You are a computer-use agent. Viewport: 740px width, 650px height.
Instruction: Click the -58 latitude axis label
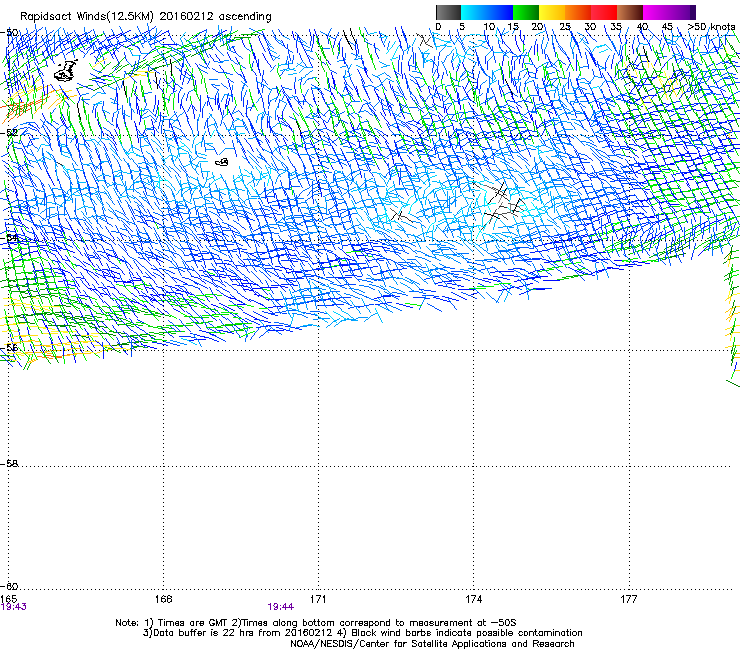9,464
